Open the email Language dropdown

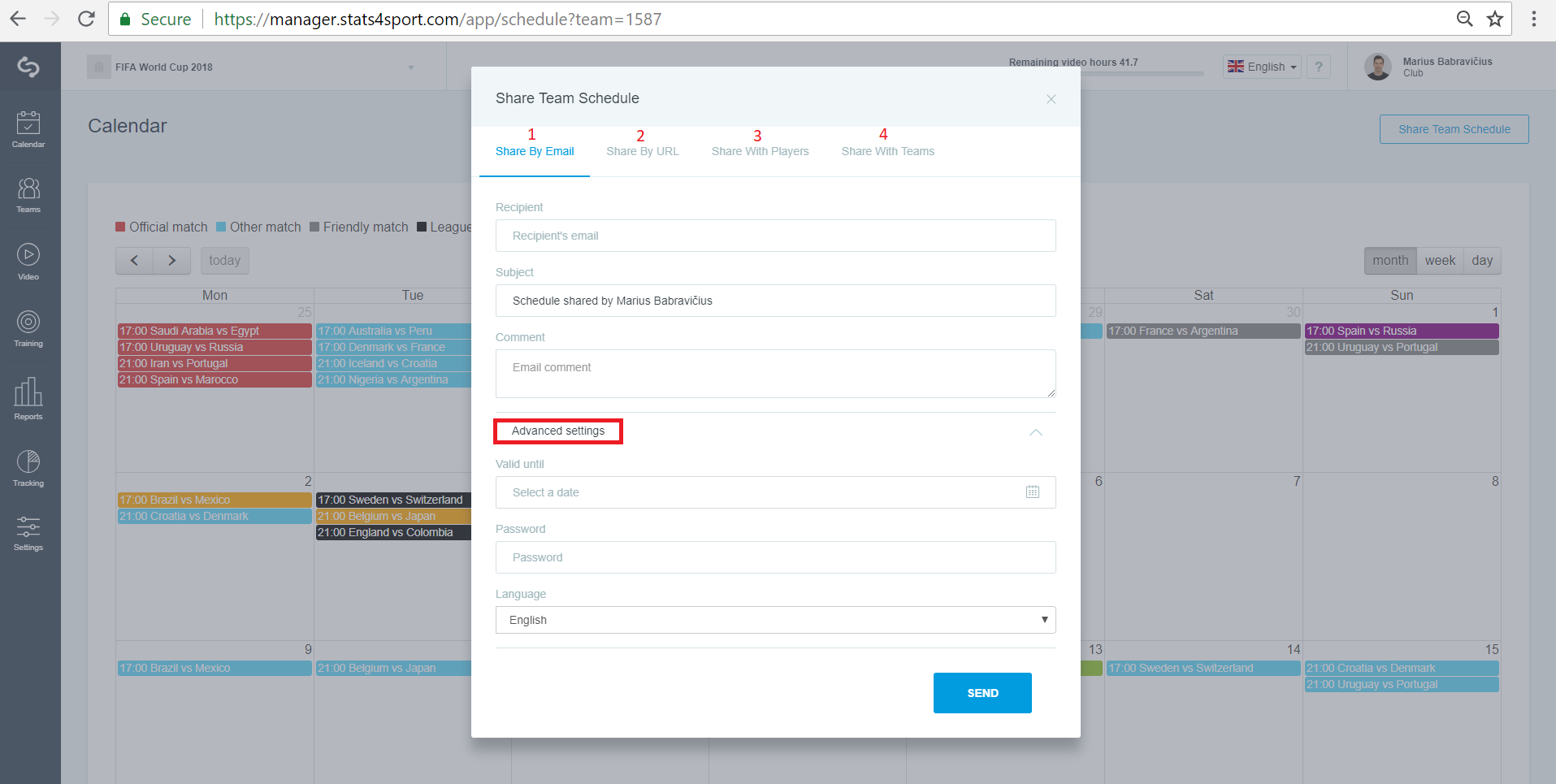click(776, 620)
